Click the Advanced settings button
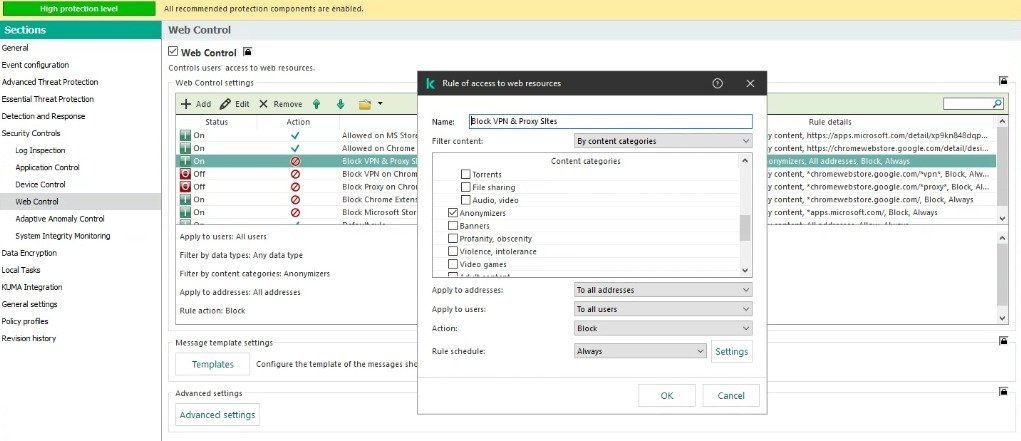 tap(217, 415)
